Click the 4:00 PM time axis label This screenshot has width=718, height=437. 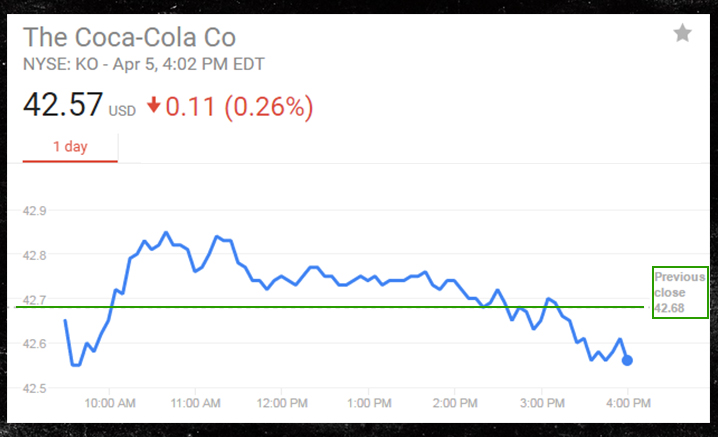pos(627,403)
